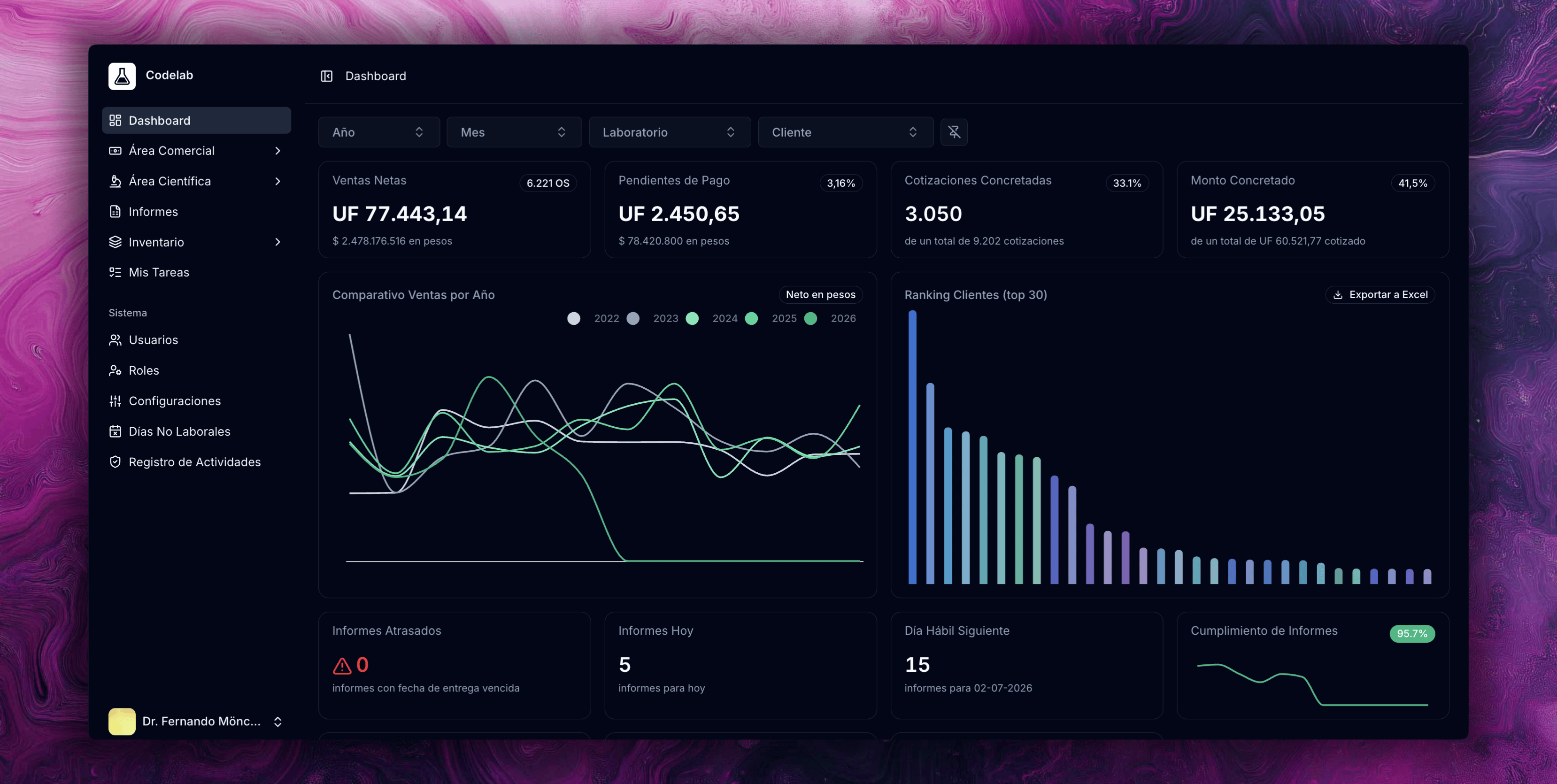The height and width of the screenshot is (784, 1557).
Task: Click the Área Científica microscope icon
Action: [x=115, y=181]
